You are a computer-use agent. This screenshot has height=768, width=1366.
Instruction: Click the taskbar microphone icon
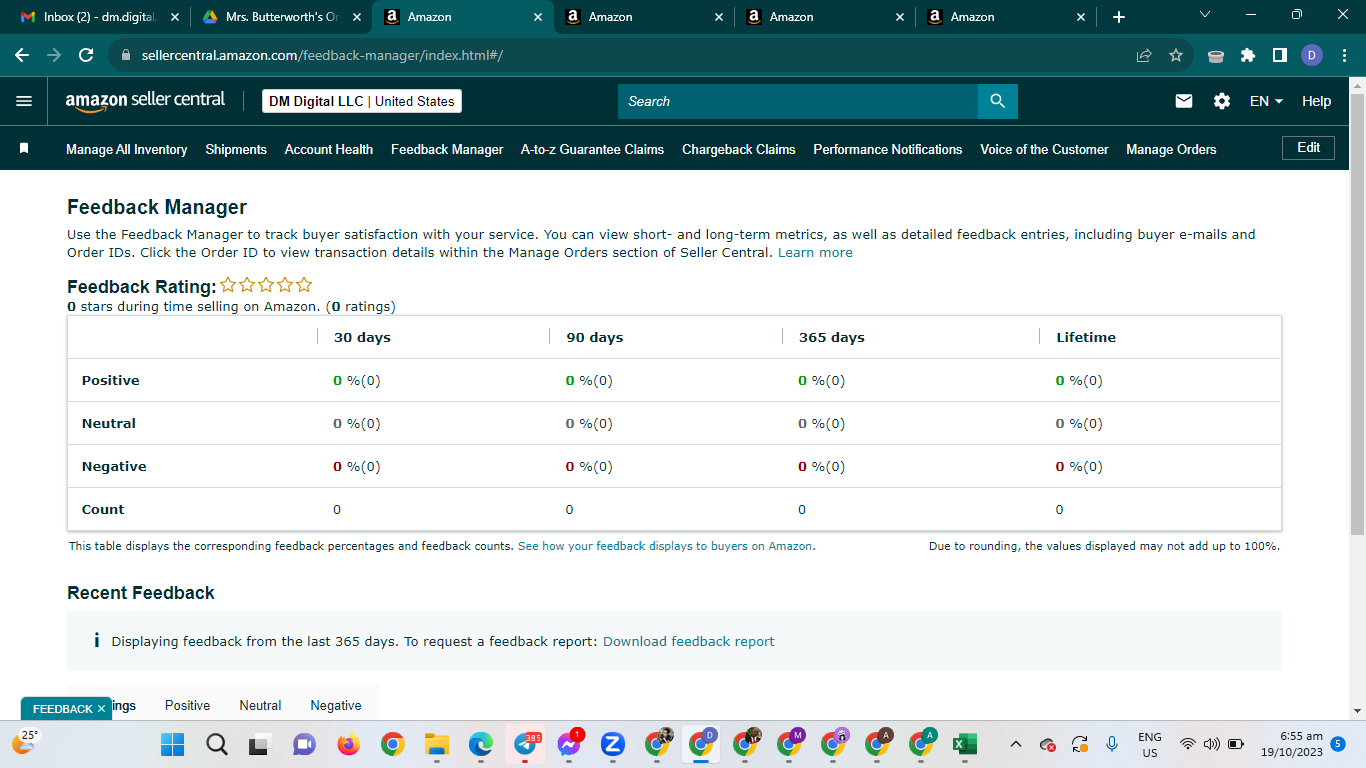pos(1112,744)
